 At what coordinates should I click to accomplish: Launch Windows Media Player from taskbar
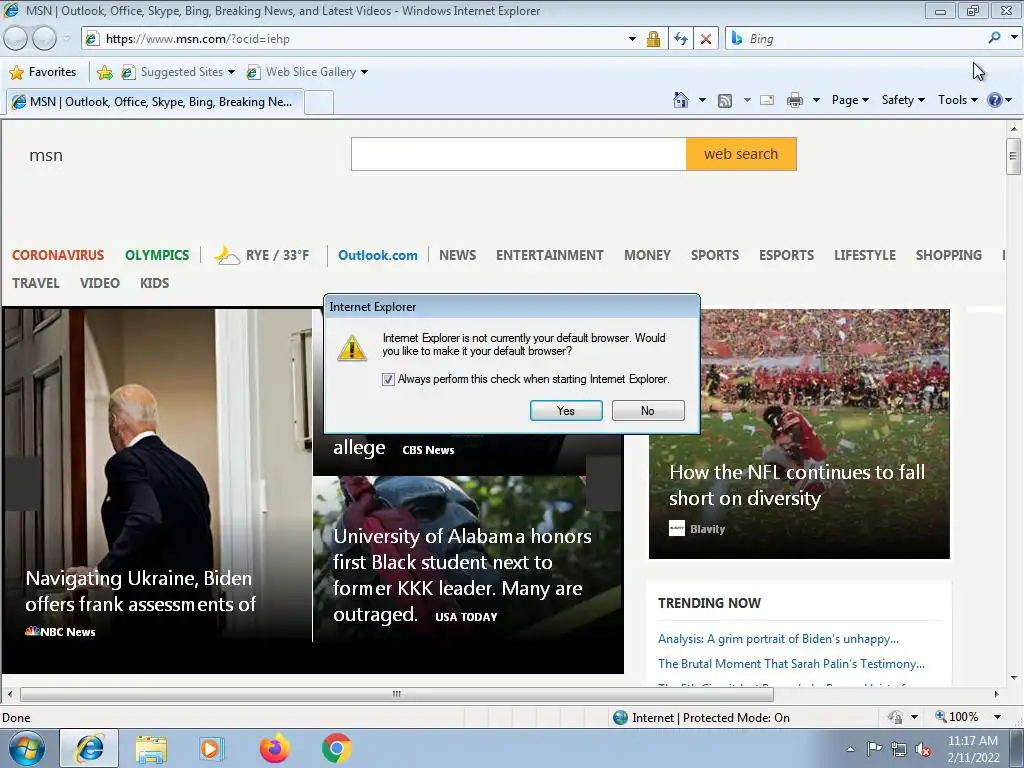pos(212,748)
